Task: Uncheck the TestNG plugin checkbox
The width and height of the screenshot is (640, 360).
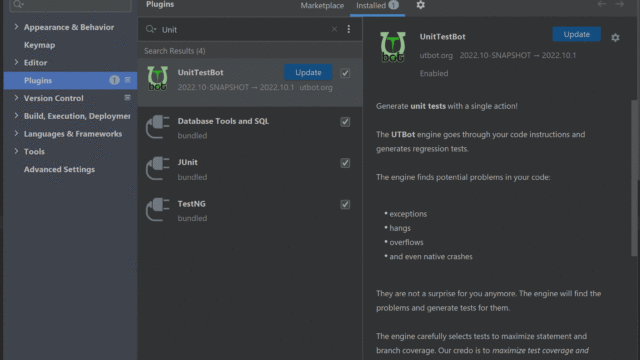Action: point(345,204)
